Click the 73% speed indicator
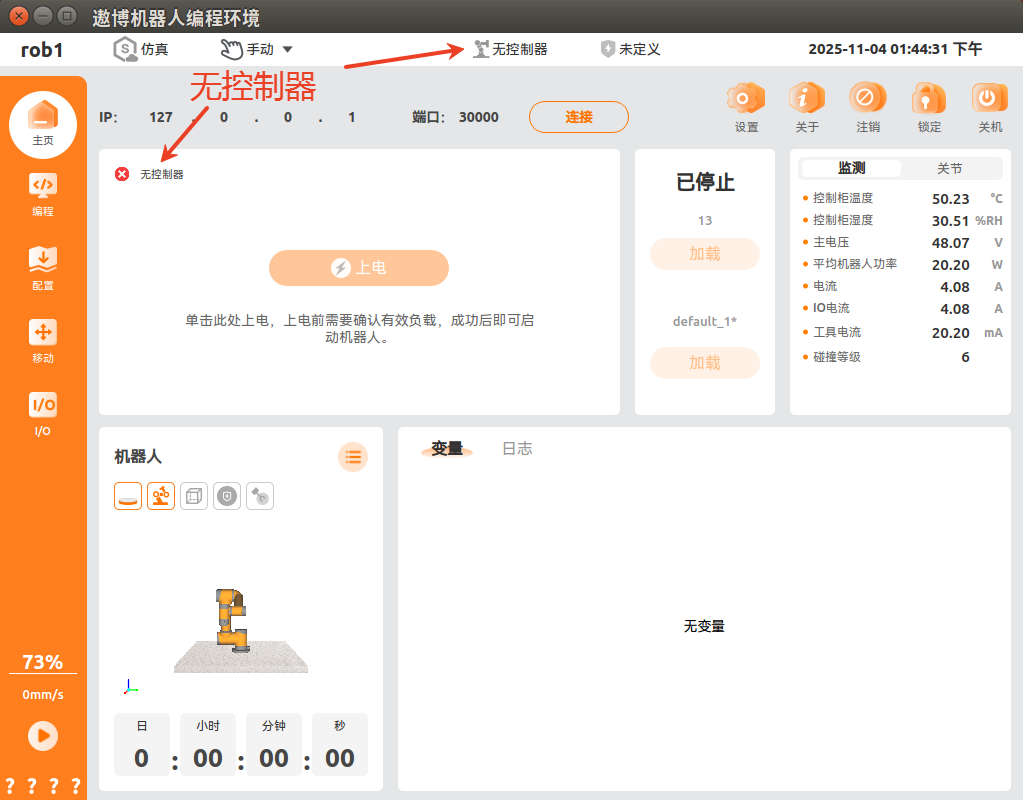 (x=42, y=662)
